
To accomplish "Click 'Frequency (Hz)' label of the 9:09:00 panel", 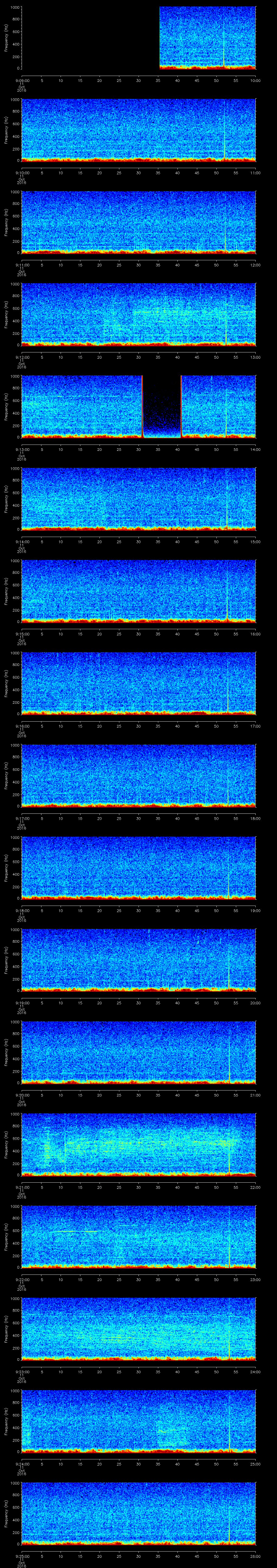I will tap(6, 38).
